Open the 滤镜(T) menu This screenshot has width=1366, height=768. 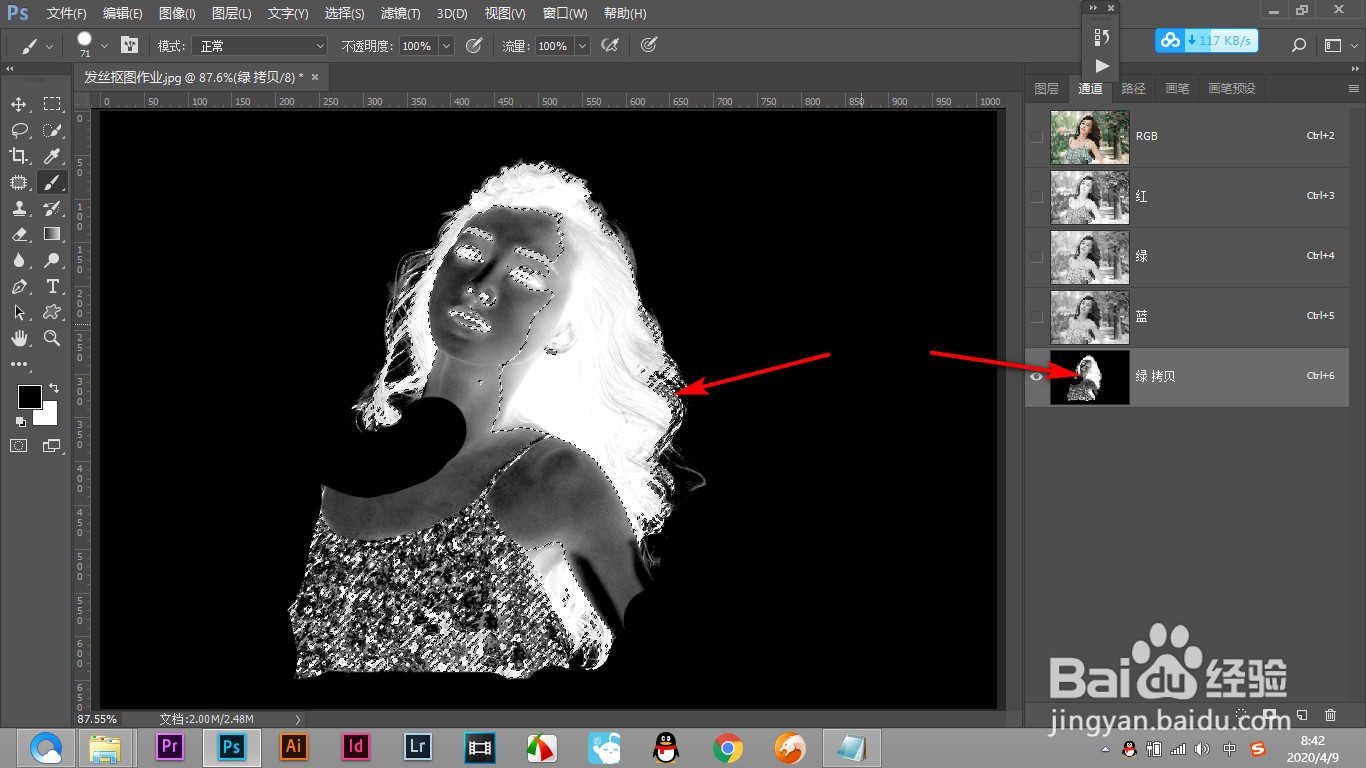[401, 14]
